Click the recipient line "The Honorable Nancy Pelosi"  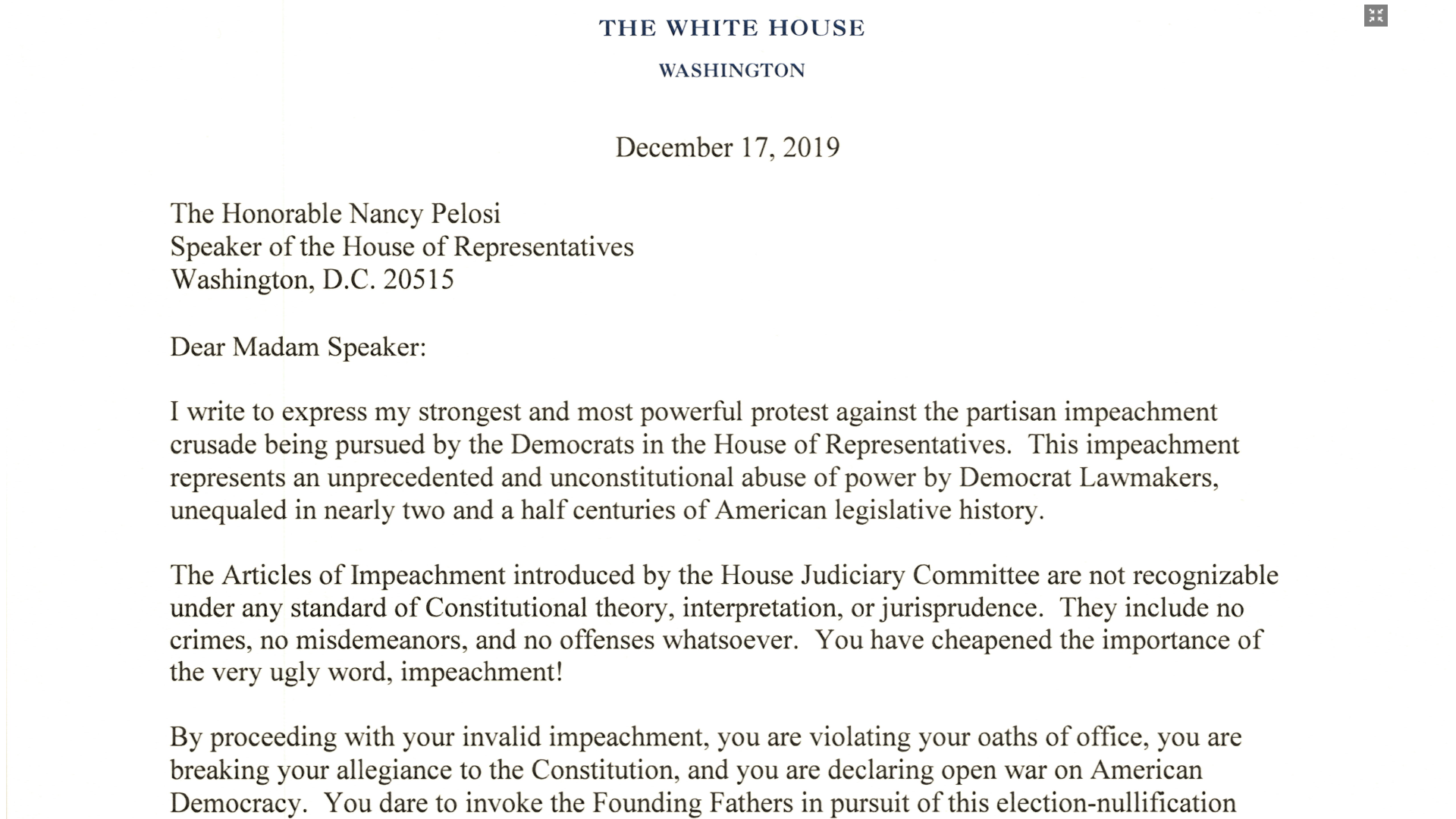[335, 214]
